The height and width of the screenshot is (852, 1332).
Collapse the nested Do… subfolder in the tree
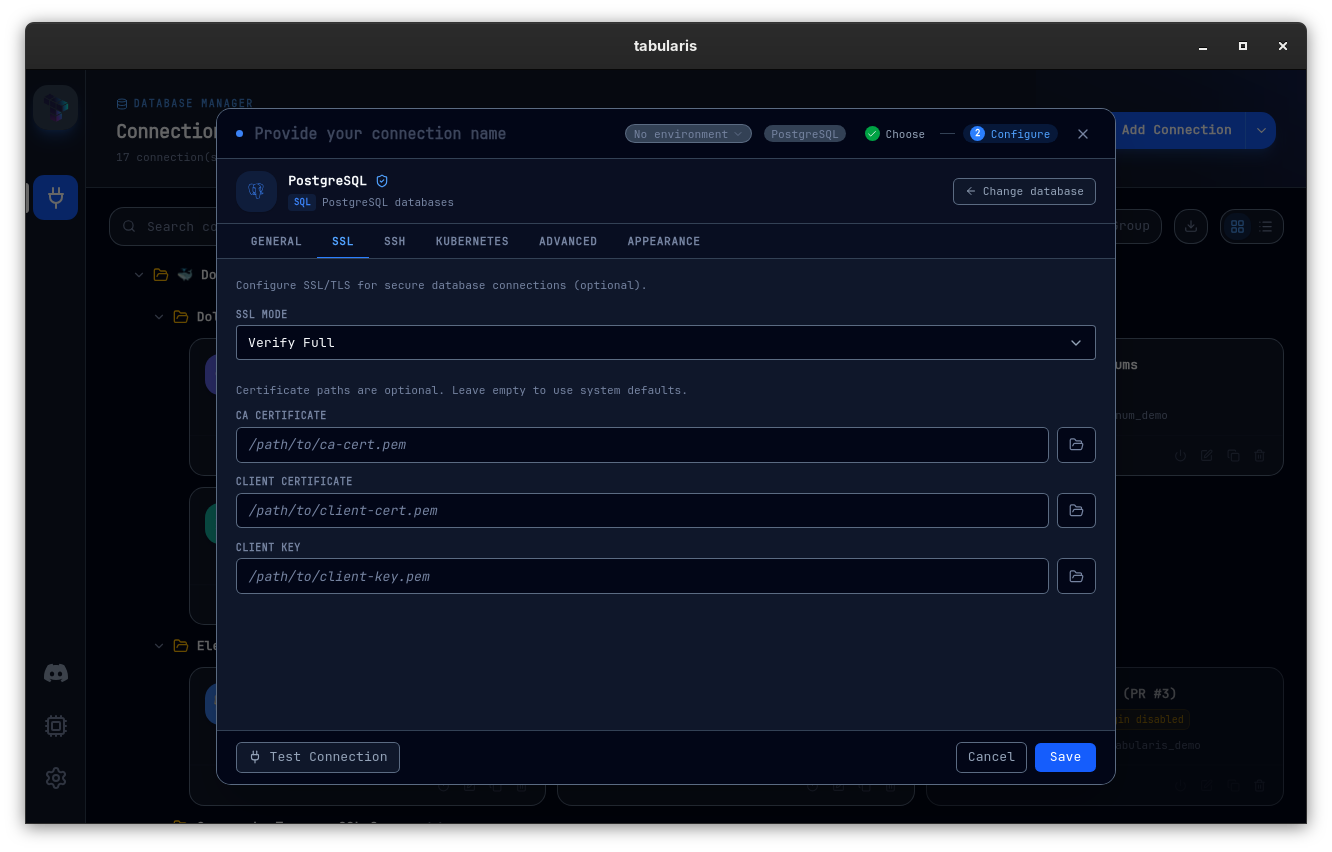click(159, 317)
